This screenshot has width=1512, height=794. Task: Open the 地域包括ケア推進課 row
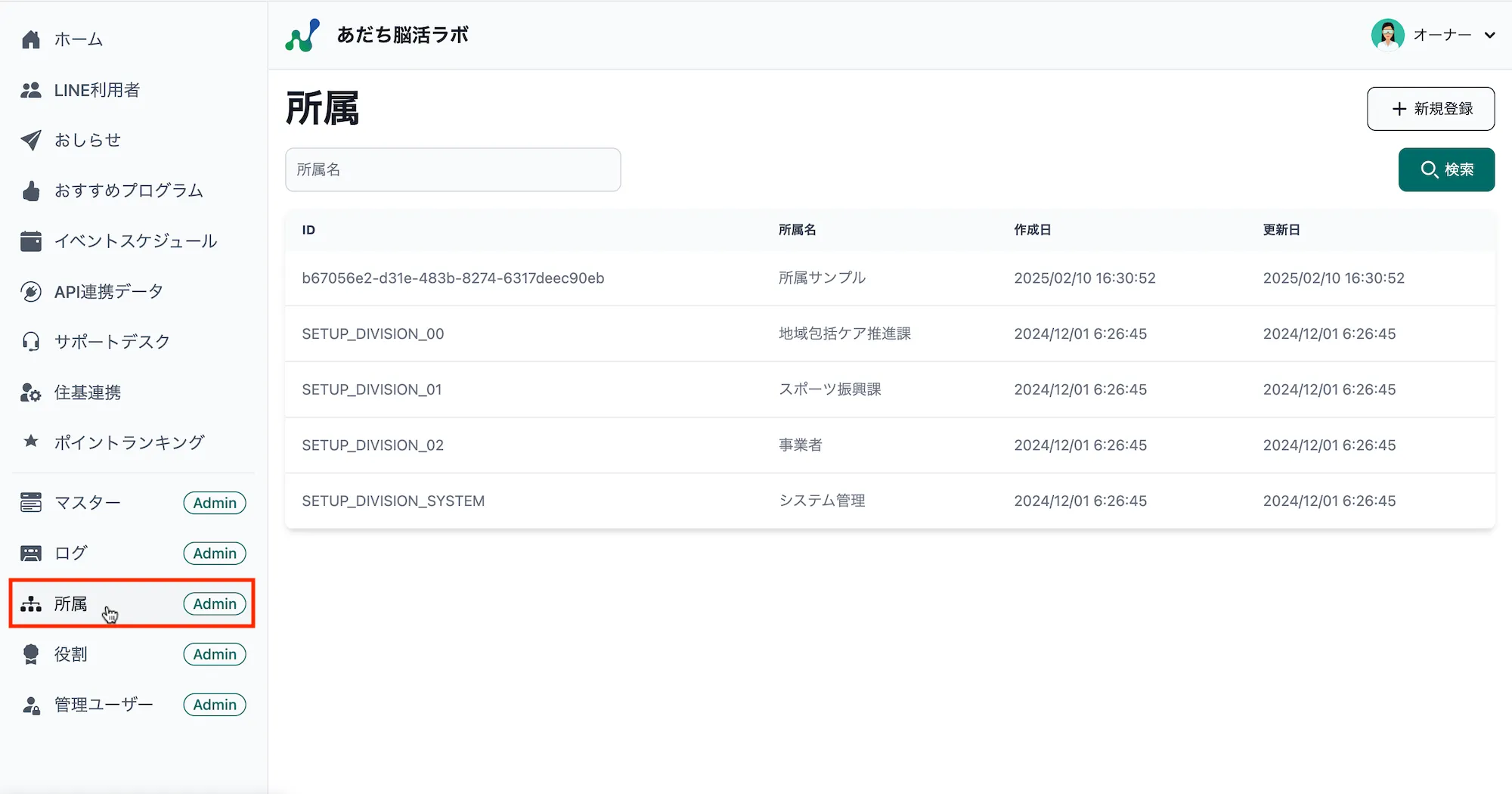[x=844, y=333]
